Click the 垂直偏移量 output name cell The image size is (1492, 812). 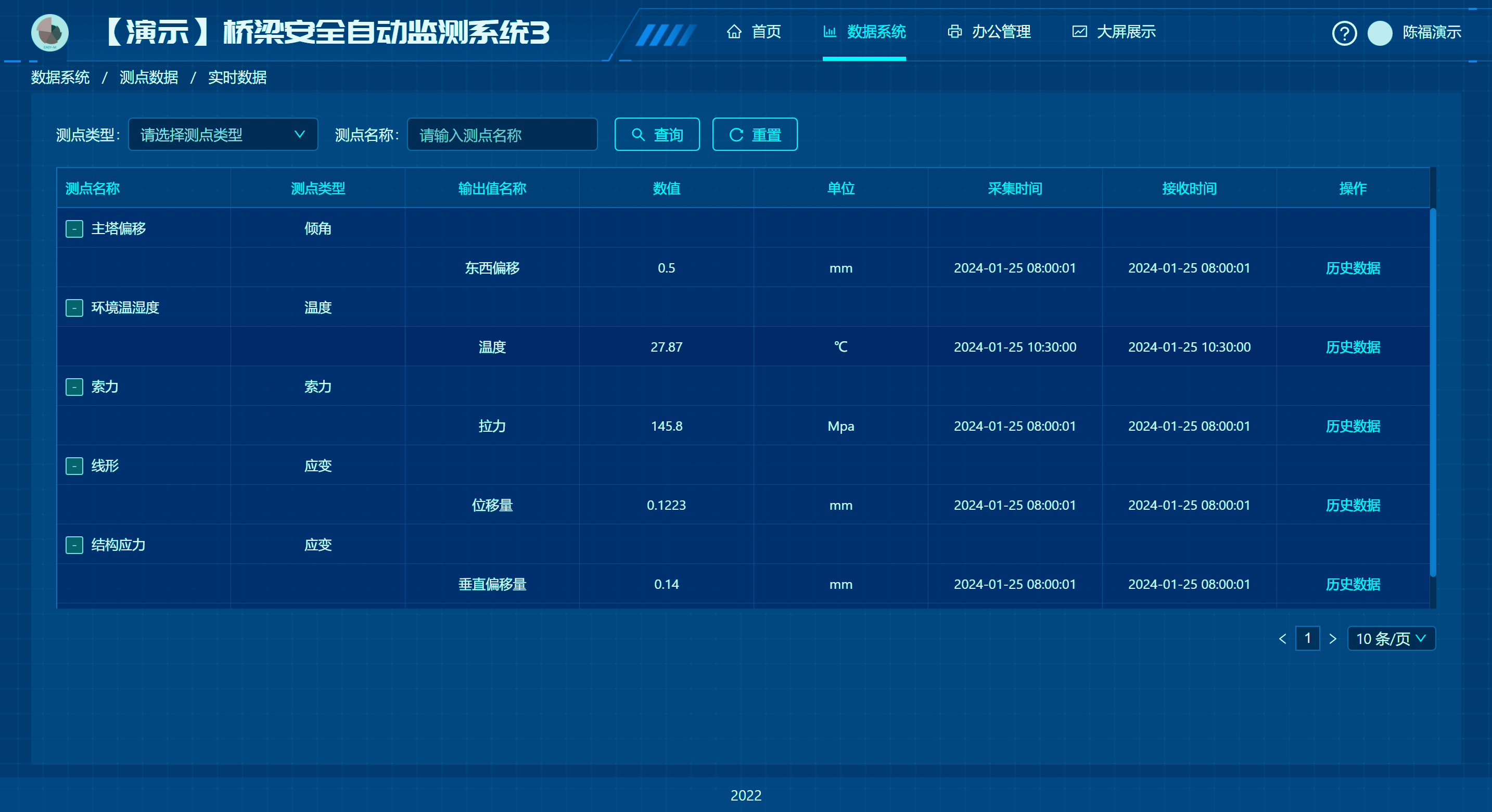point(492,585)
